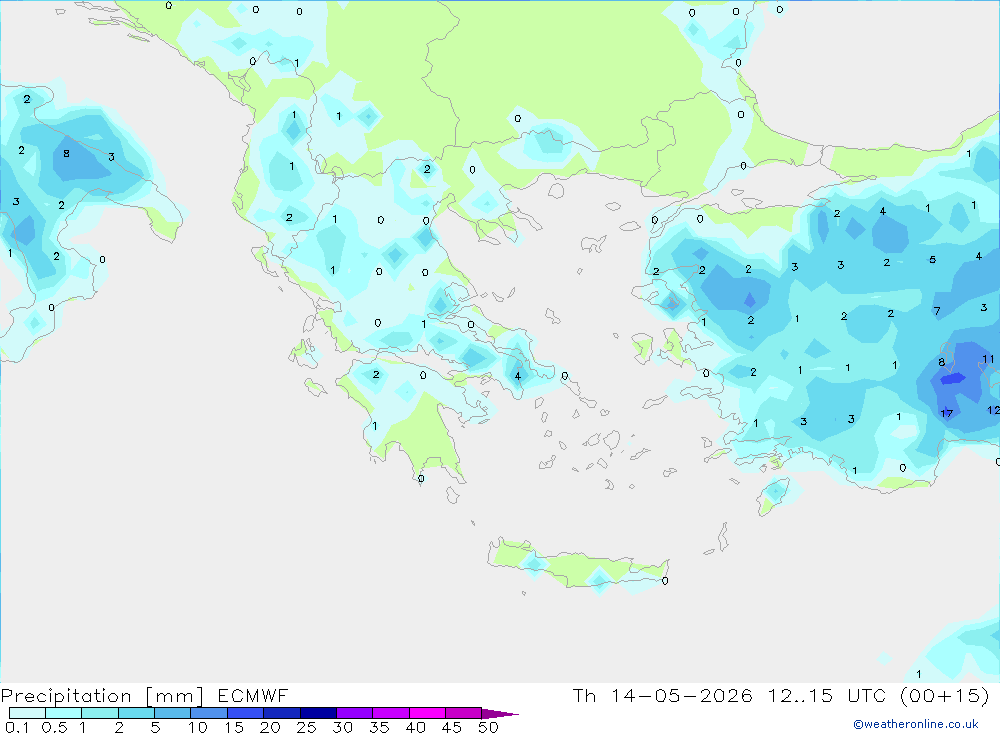1000x733 pixels.
Task: Click the '17' precipitation value on map
Action: tap(946, 413)
